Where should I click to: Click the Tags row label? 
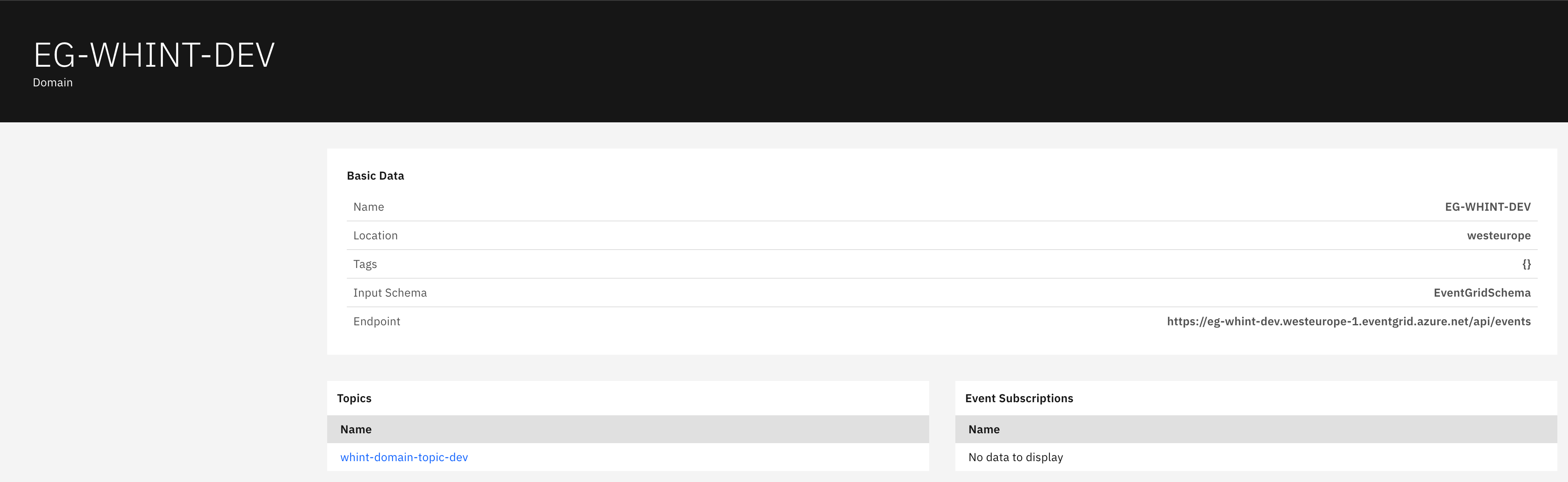365,264
